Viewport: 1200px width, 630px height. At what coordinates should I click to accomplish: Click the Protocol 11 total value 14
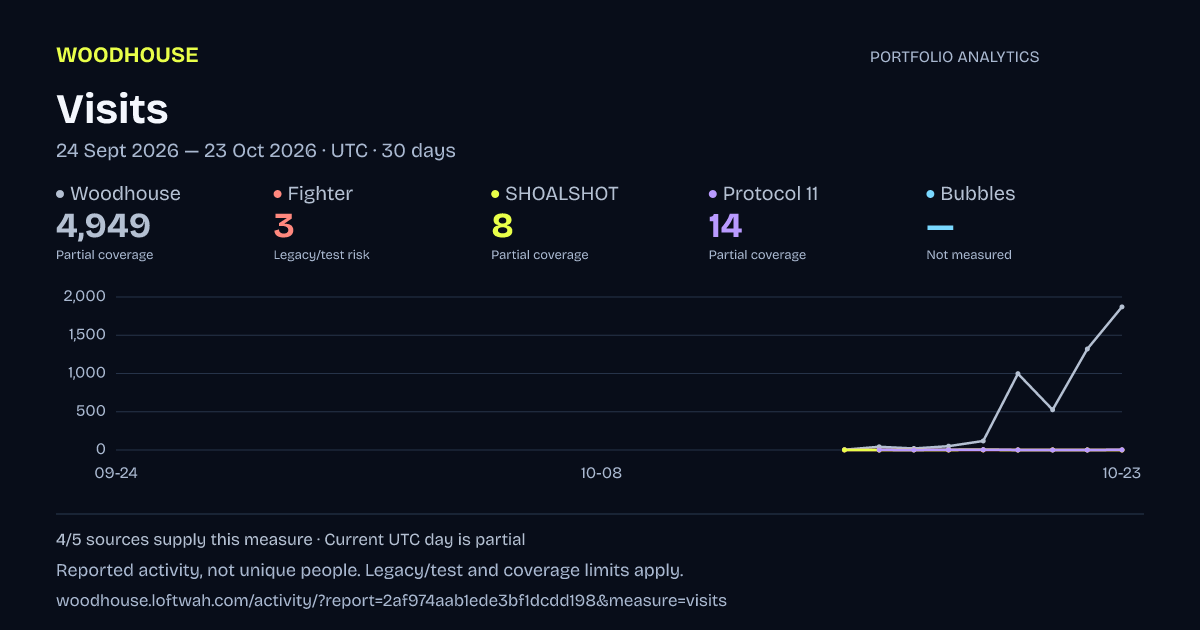pos(725,226)
